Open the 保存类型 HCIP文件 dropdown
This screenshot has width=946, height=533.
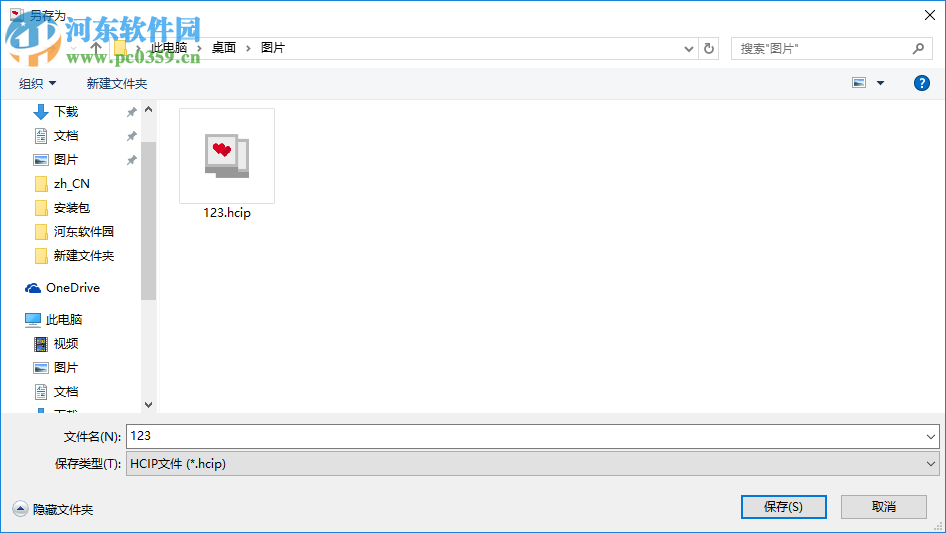tap(533, 464)
